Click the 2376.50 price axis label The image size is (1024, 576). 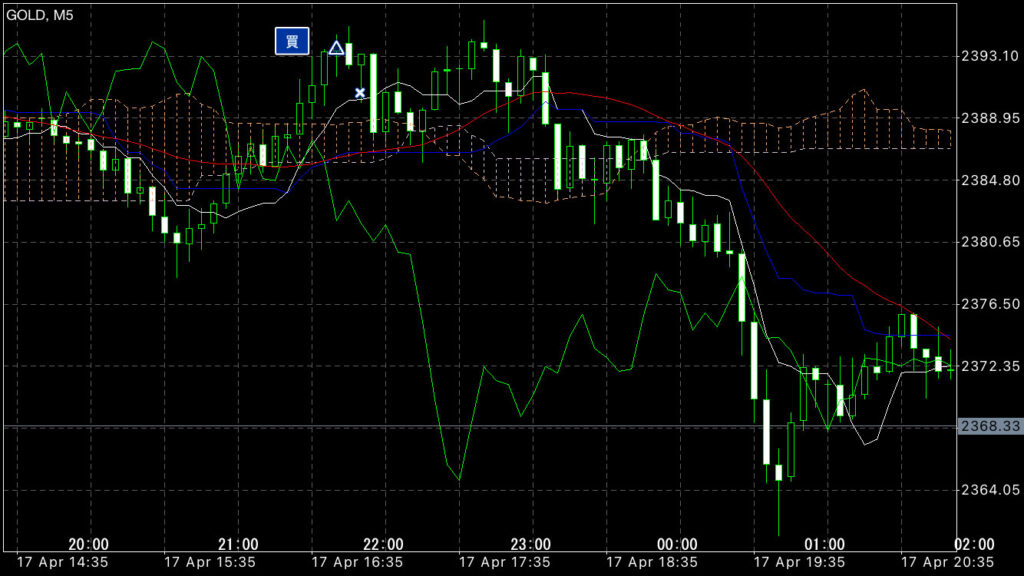coord(990,304)
